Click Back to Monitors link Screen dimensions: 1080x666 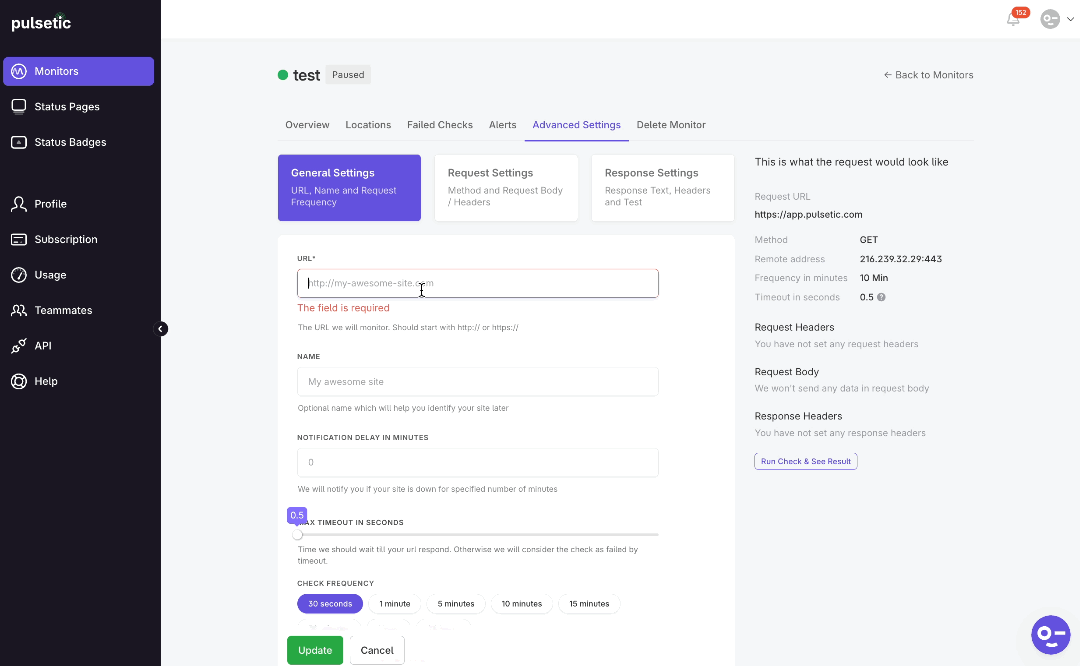pyautogui.click(x=928, y=74)
